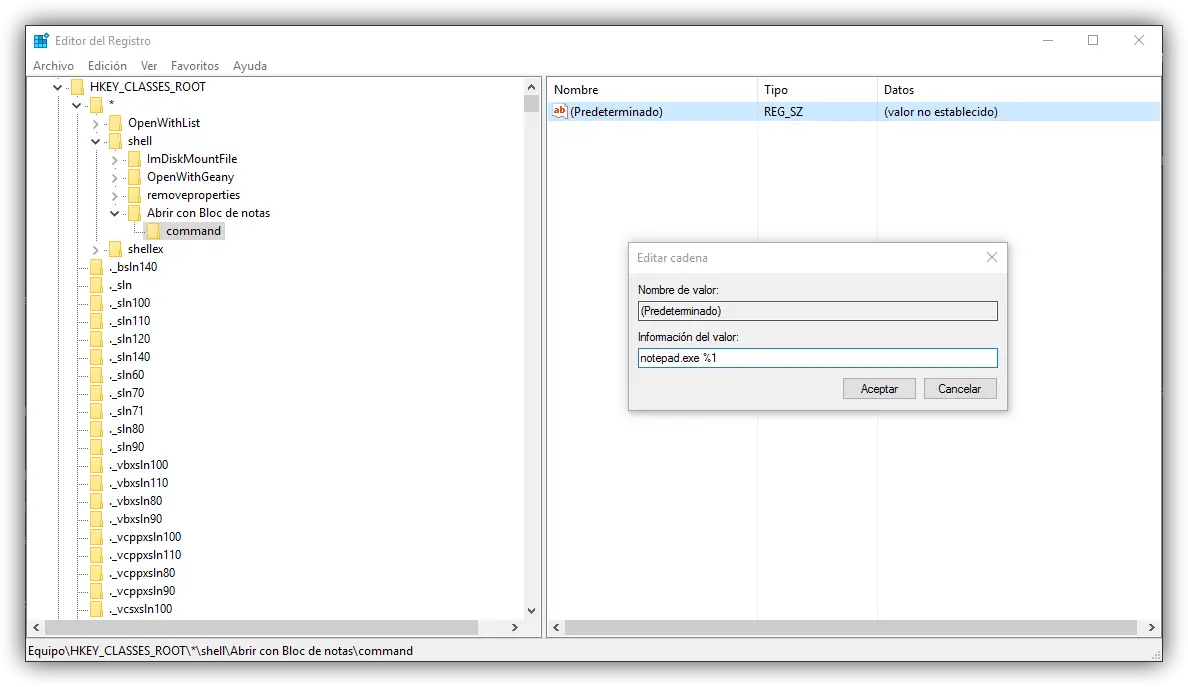Click the folder icon next to ._bsln140

(96, 267)
